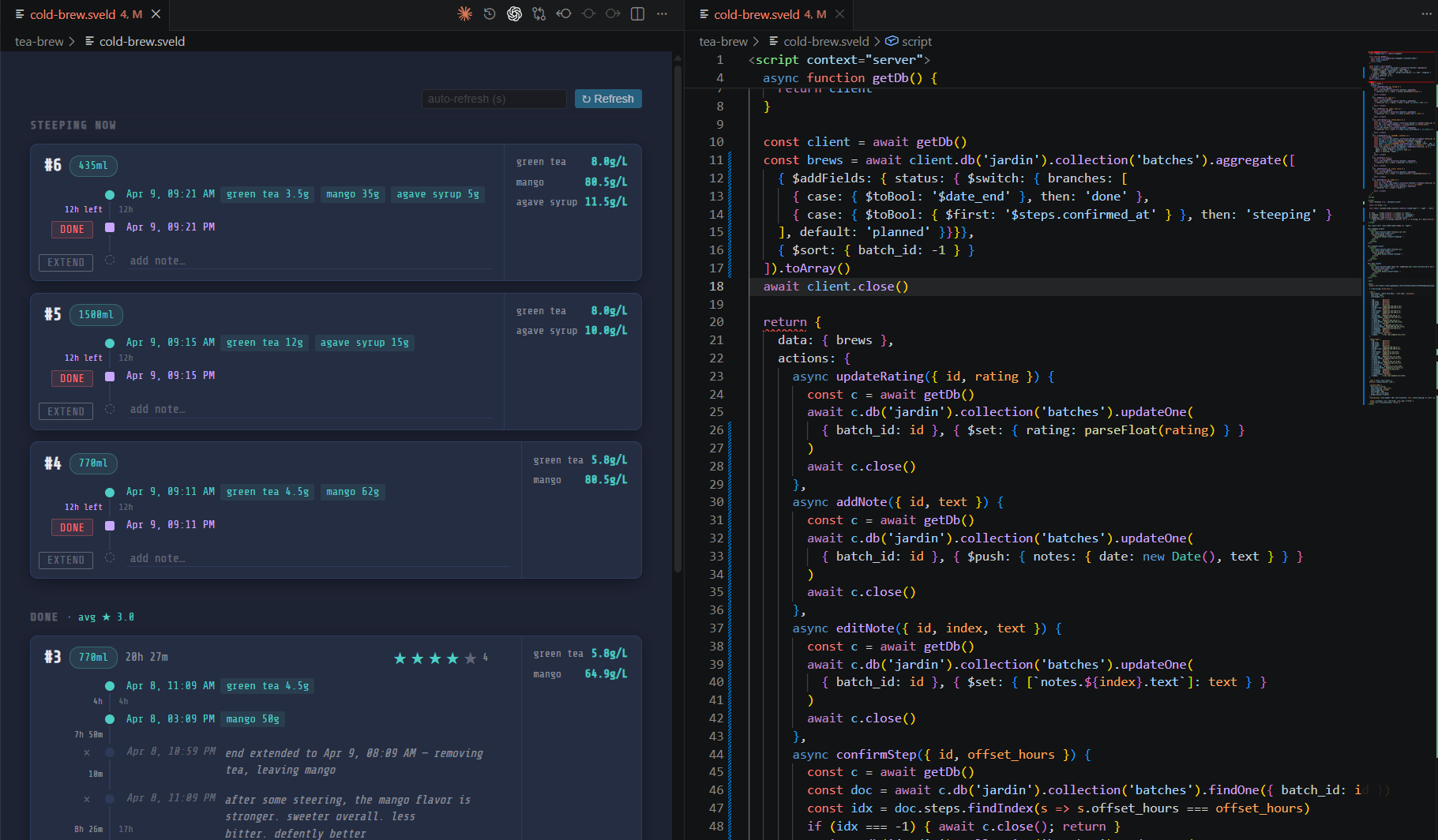Go to next change arrow icon
The height and width of the screenshot is (840, 1438).
pyautogui.click(x=613, y=13)
